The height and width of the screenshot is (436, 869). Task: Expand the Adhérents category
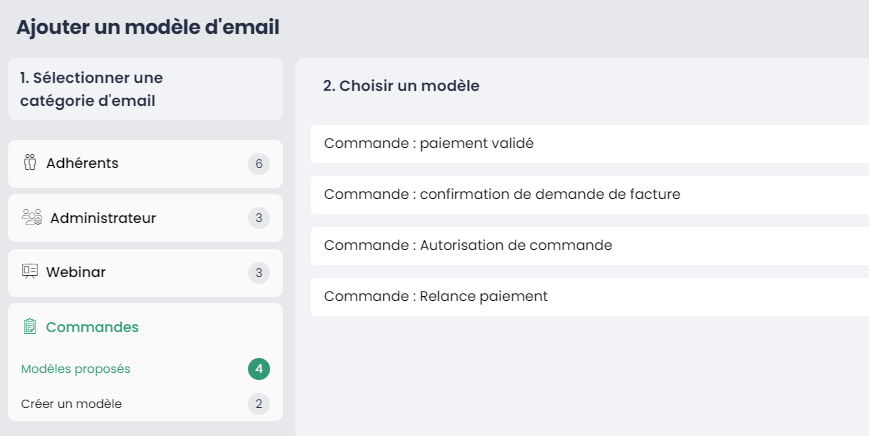coord(145,164)
